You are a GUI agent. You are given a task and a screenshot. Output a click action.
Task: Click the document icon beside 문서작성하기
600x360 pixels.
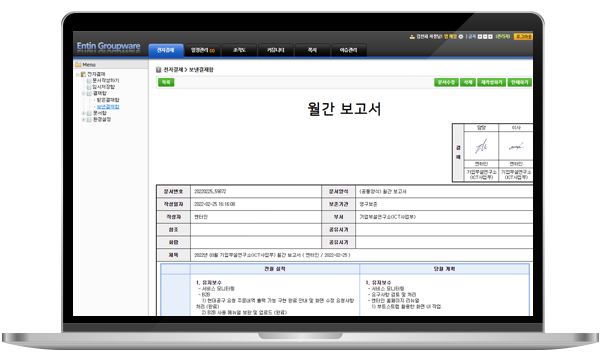89,81
